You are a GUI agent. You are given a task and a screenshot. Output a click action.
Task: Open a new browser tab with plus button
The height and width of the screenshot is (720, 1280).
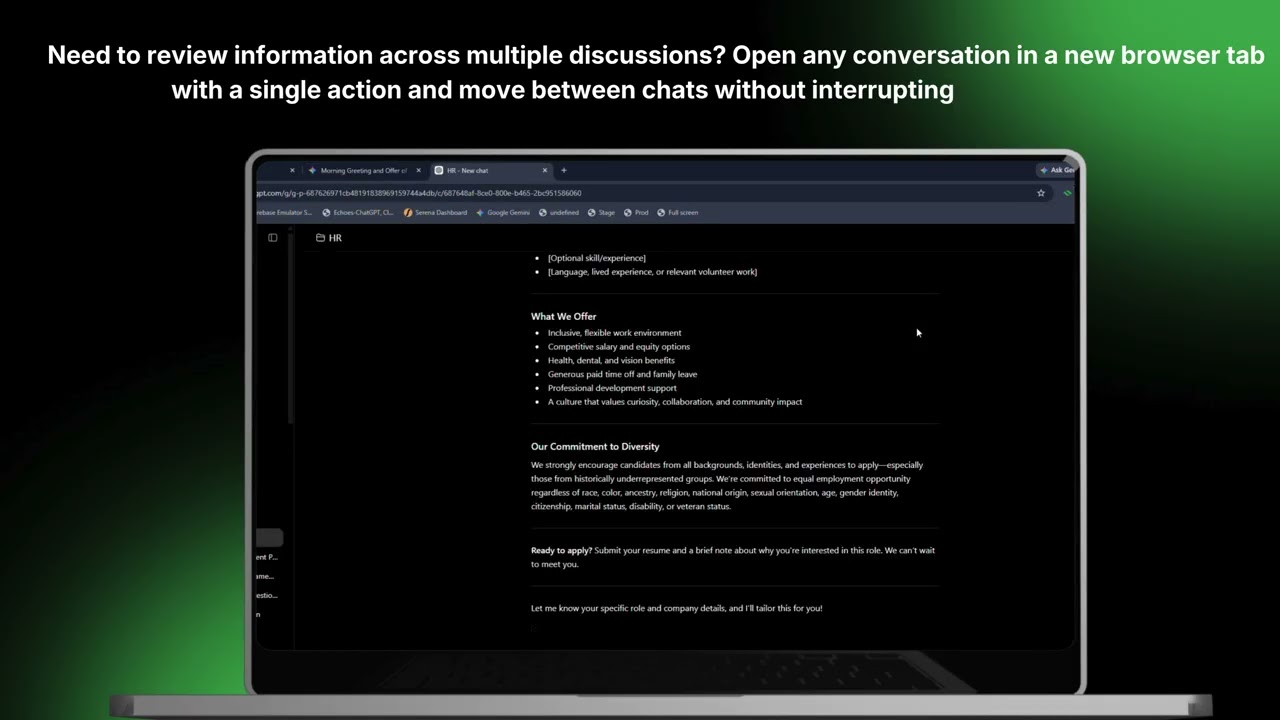(564, 171)
